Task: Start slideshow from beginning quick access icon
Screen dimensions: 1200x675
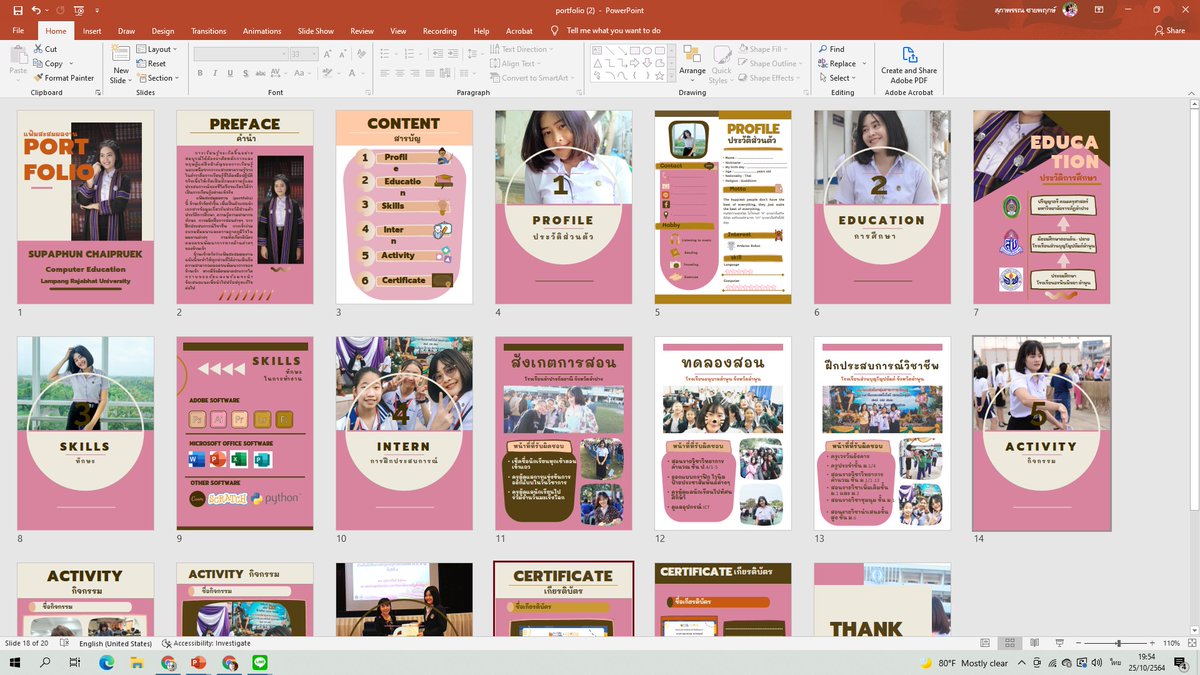Action: [x=78, y=10]
